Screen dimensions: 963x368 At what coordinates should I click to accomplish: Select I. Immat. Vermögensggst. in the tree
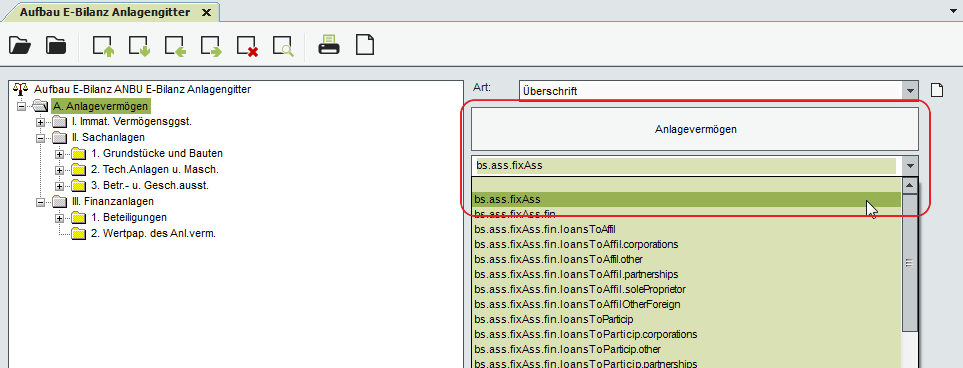click(x=132, y=122)
